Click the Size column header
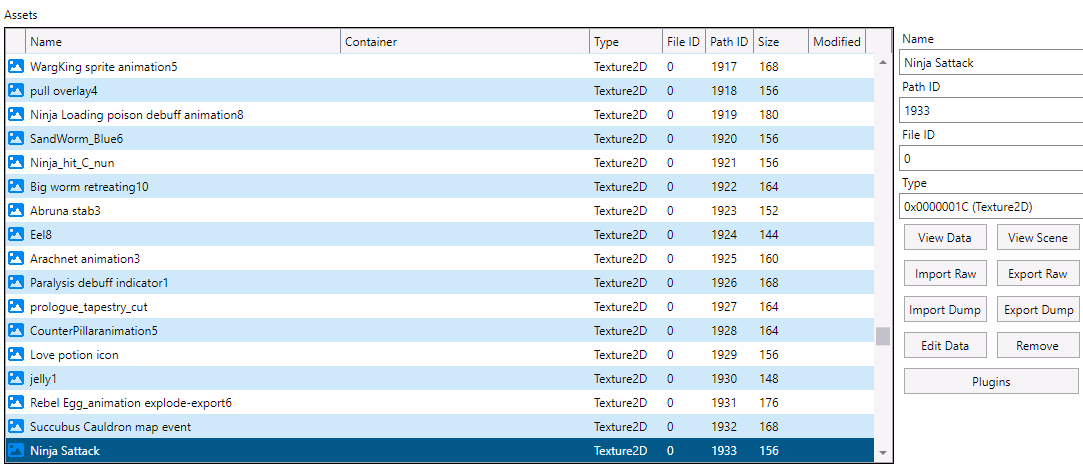This screenshot has height=469, width=1083. point(779,42)
